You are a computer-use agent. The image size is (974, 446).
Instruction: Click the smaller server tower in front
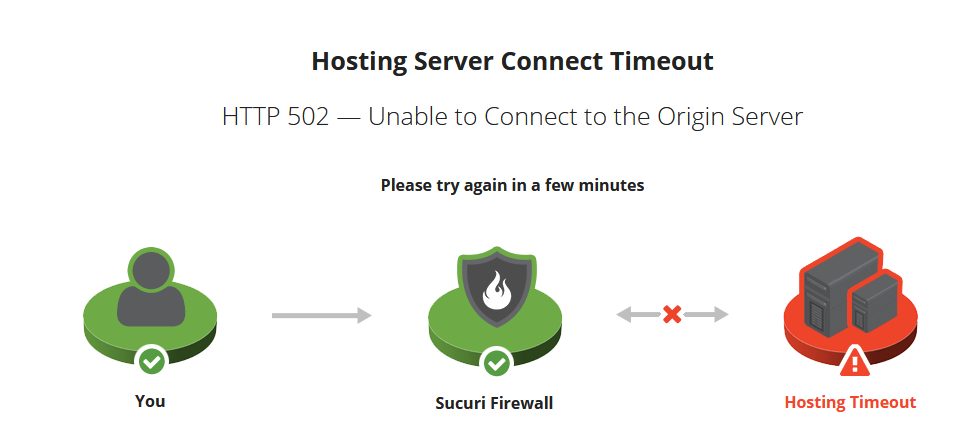point(875,302)
